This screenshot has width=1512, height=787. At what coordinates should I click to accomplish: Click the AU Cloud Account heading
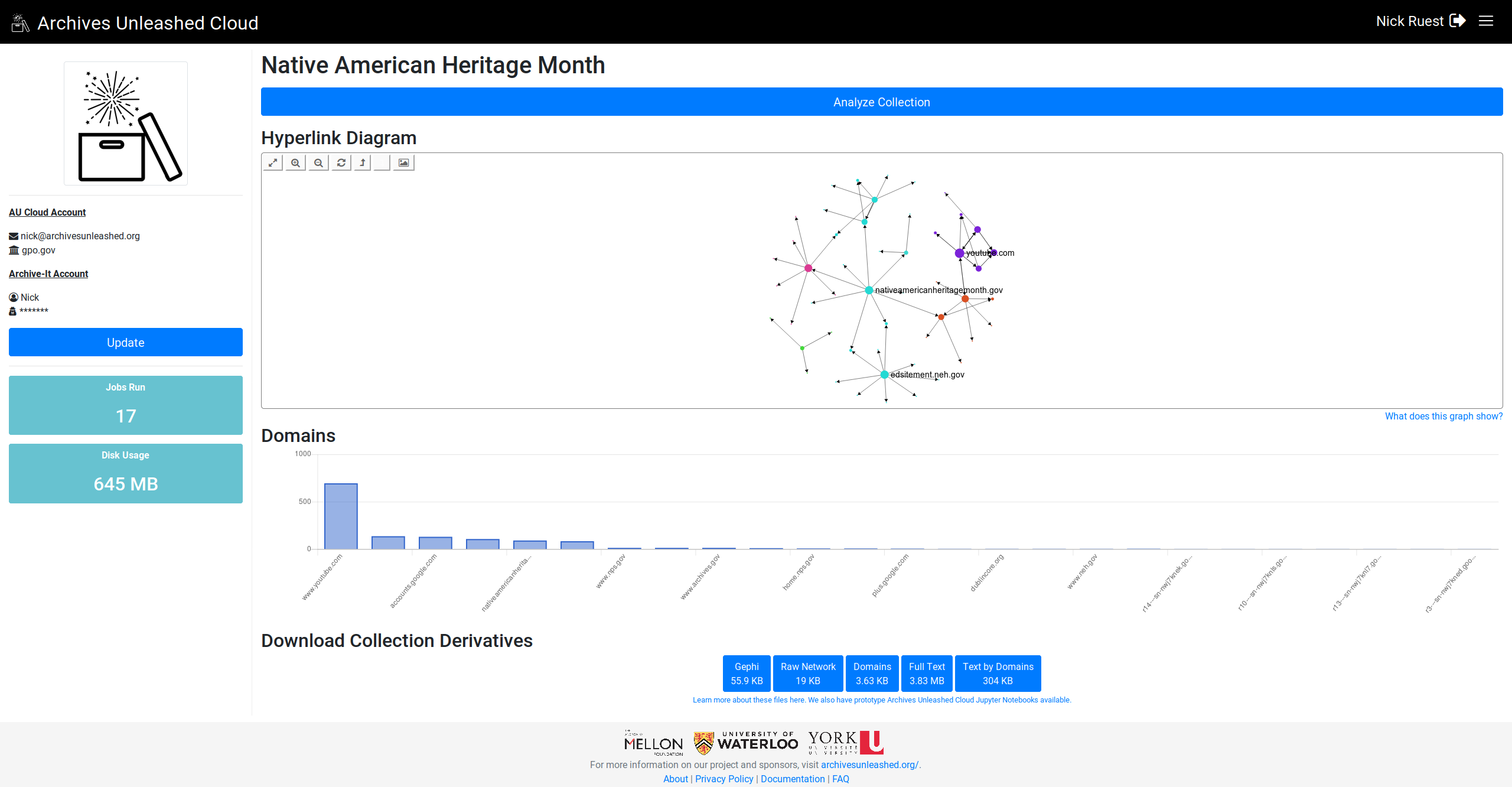coord(47,212)
